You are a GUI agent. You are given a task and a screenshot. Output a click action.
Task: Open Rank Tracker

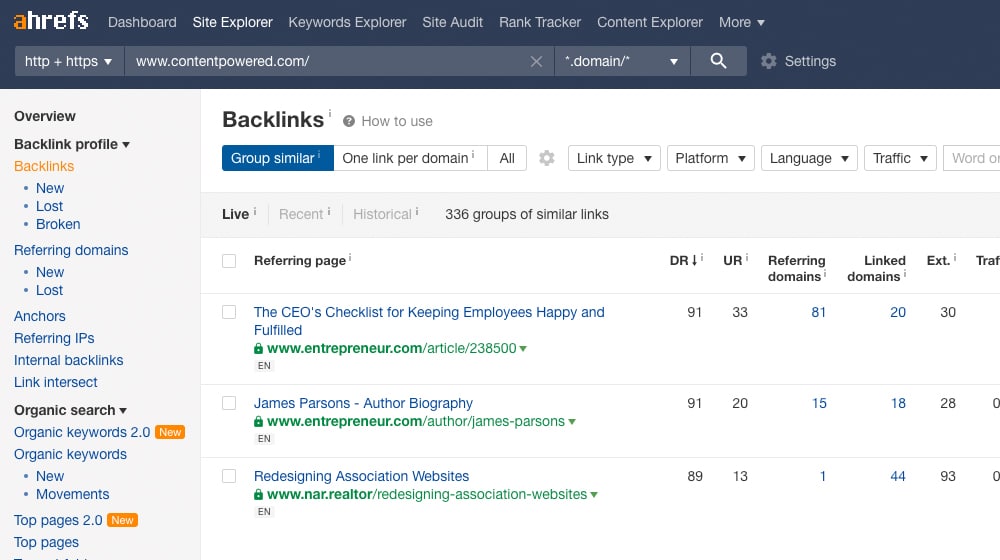tap(540, 22)
